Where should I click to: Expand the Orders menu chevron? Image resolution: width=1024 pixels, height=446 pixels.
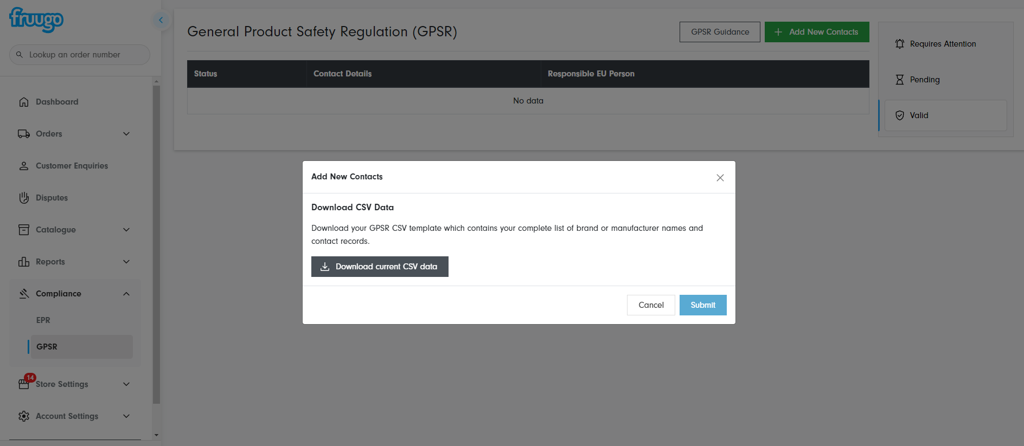coord(126,134)
